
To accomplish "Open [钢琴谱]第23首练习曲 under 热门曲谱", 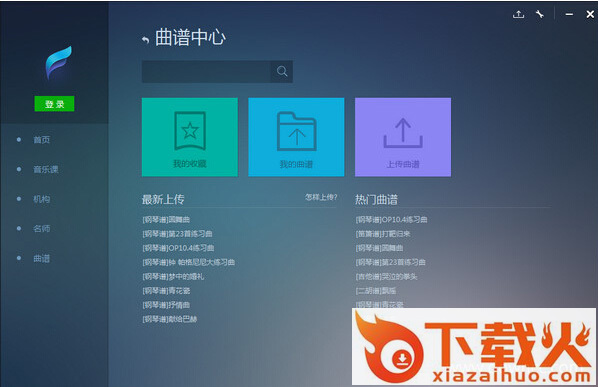I will click(x=391, y=262).
